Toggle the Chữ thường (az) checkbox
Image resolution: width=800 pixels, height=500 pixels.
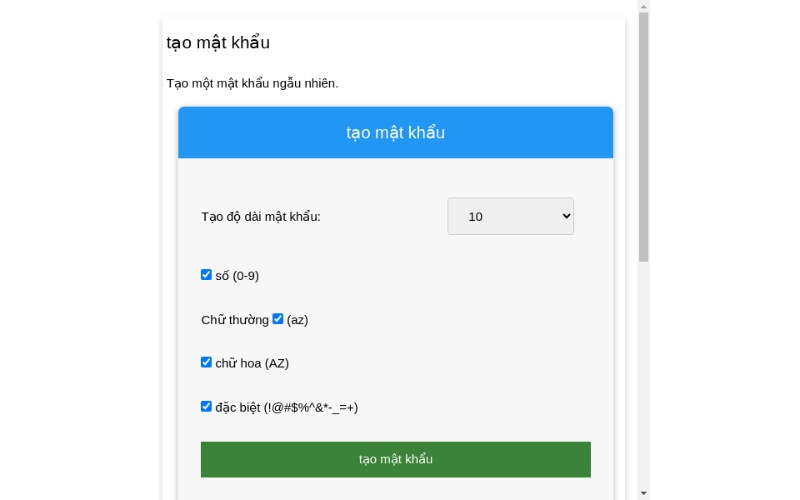tap(278, 319)
